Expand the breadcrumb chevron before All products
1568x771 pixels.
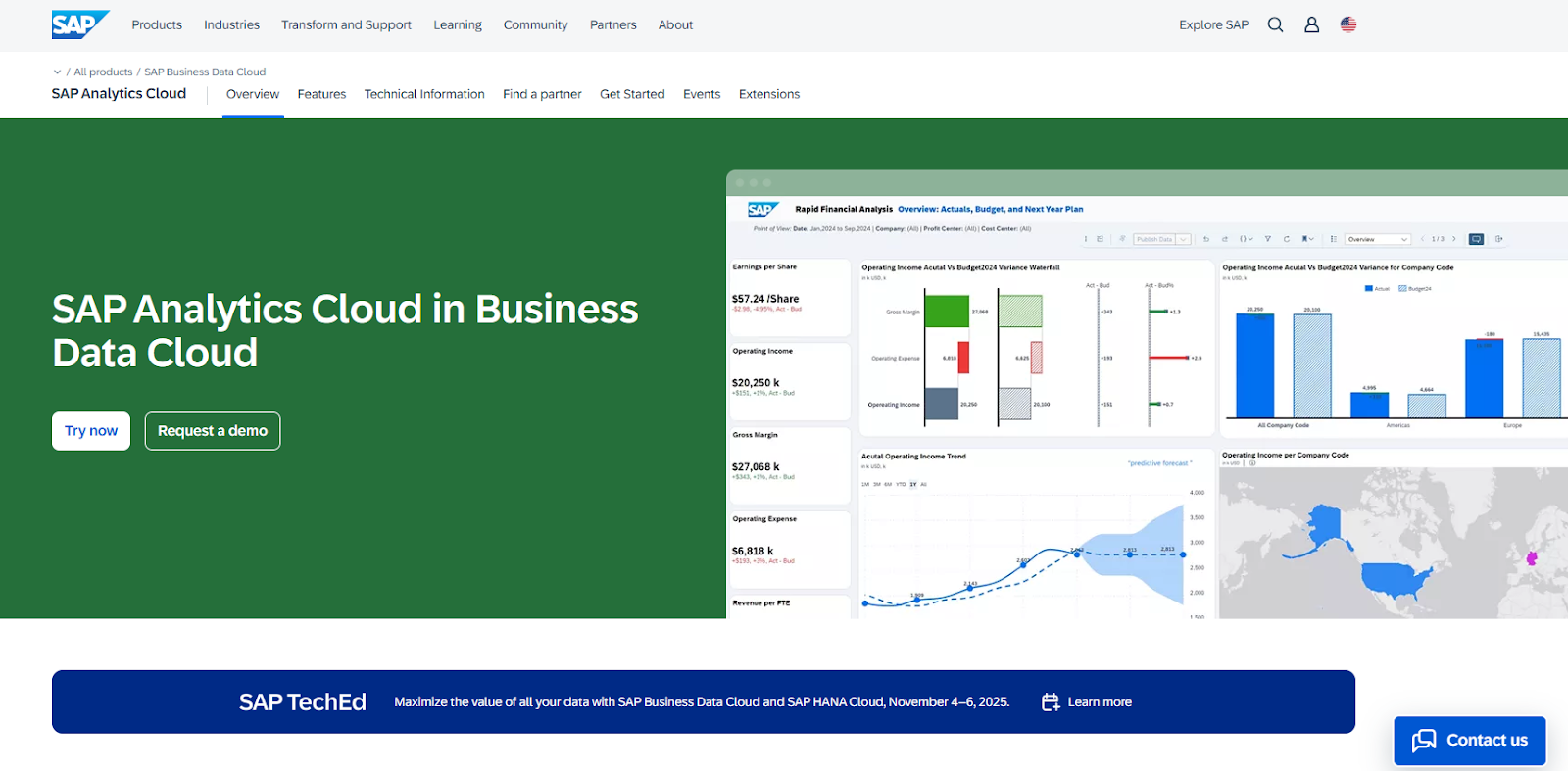point(57,72)
